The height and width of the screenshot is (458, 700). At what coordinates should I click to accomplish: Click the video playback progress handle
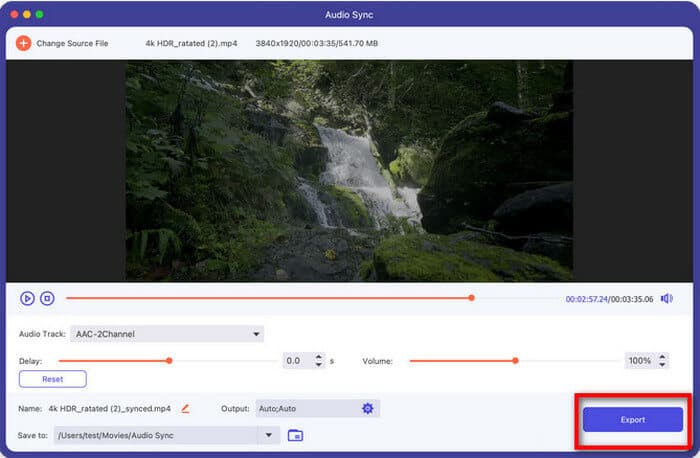pos(471,298)
